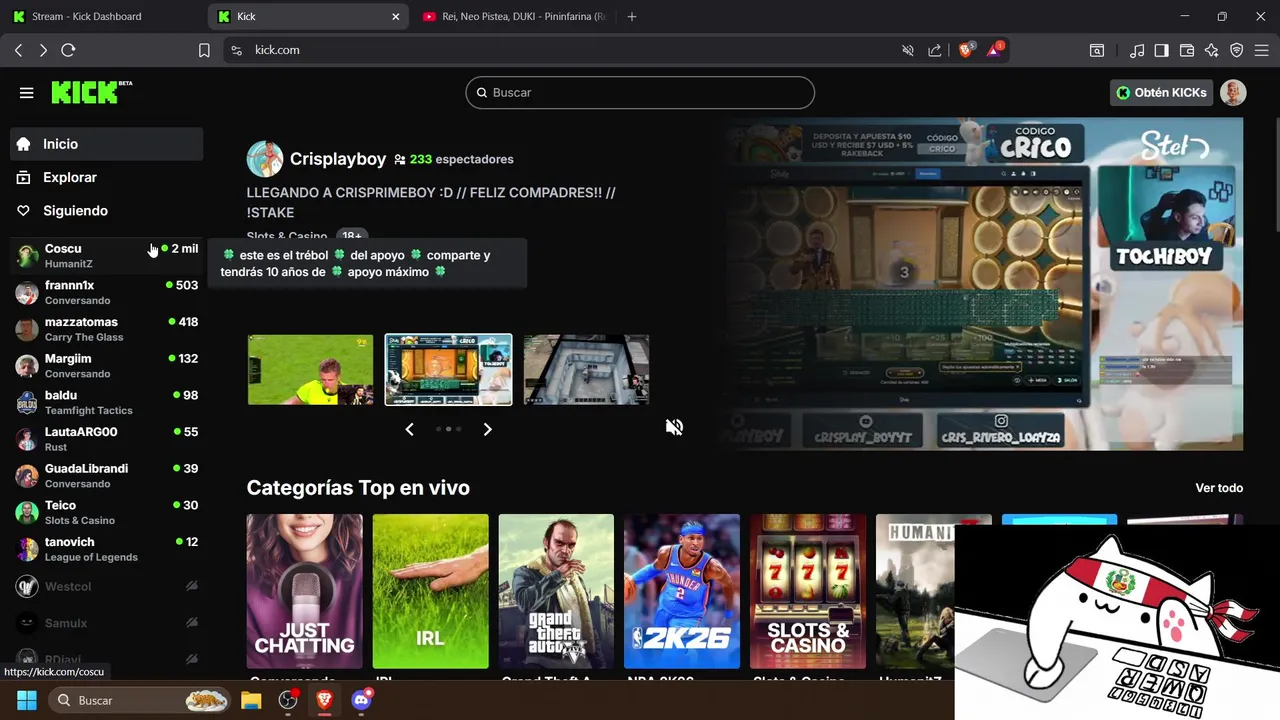This screenshot has width=1280, height=720.
Task: Open LautaARG00 channel in sidebar
Action: [106, 439]
